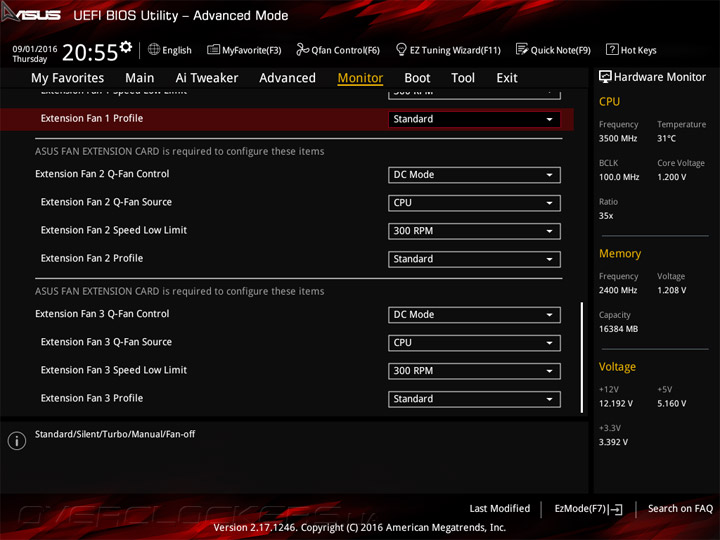
Task: Click the MyFavorite(F3) list icon
Action: click(x=214, y=49)
